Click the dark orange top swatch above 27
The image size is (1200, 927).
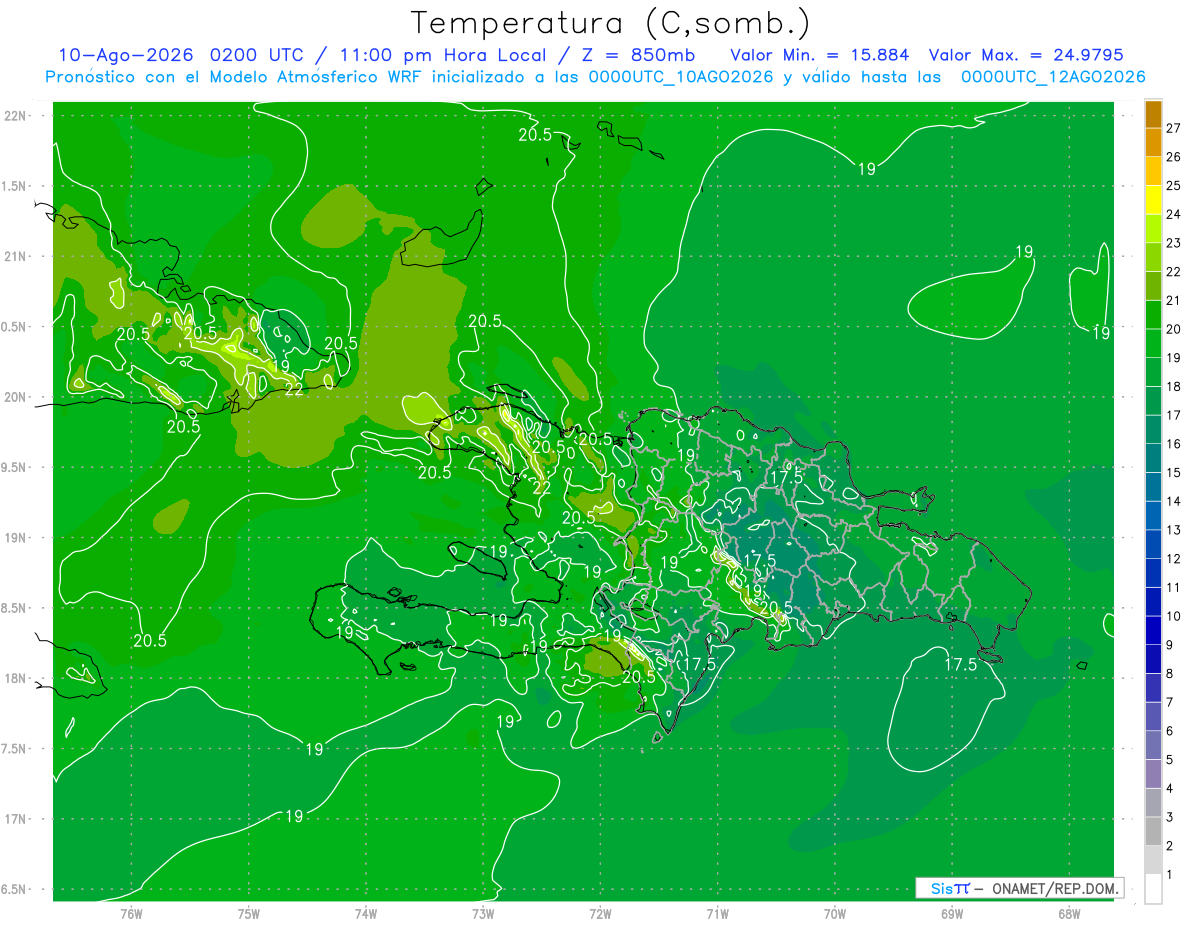(1153, 114)
